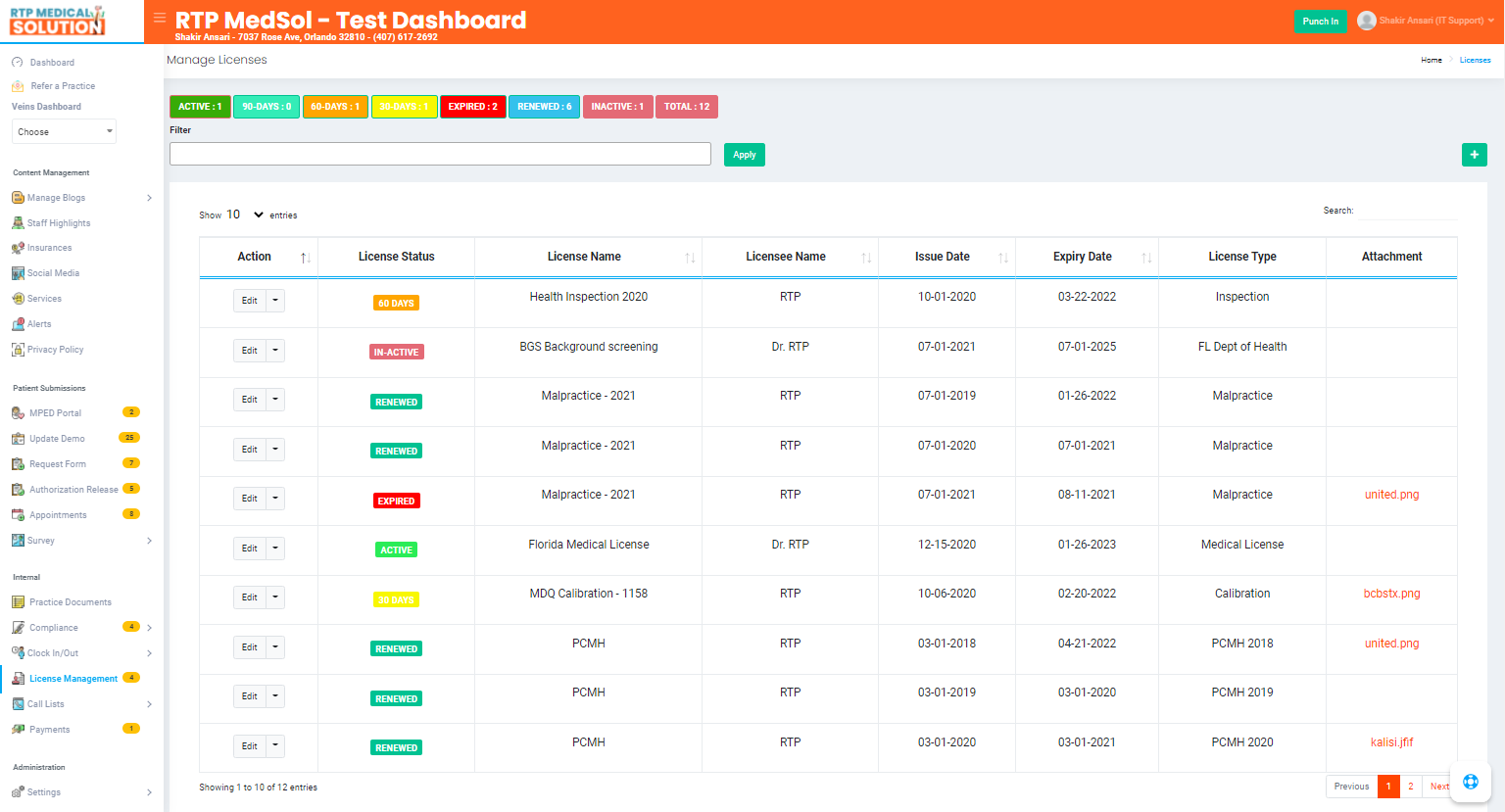Image resolution: width=1505 pixels, height=812 pixels.
Task: Open the Dashboard sidebar icon
Action: point(18,63)
